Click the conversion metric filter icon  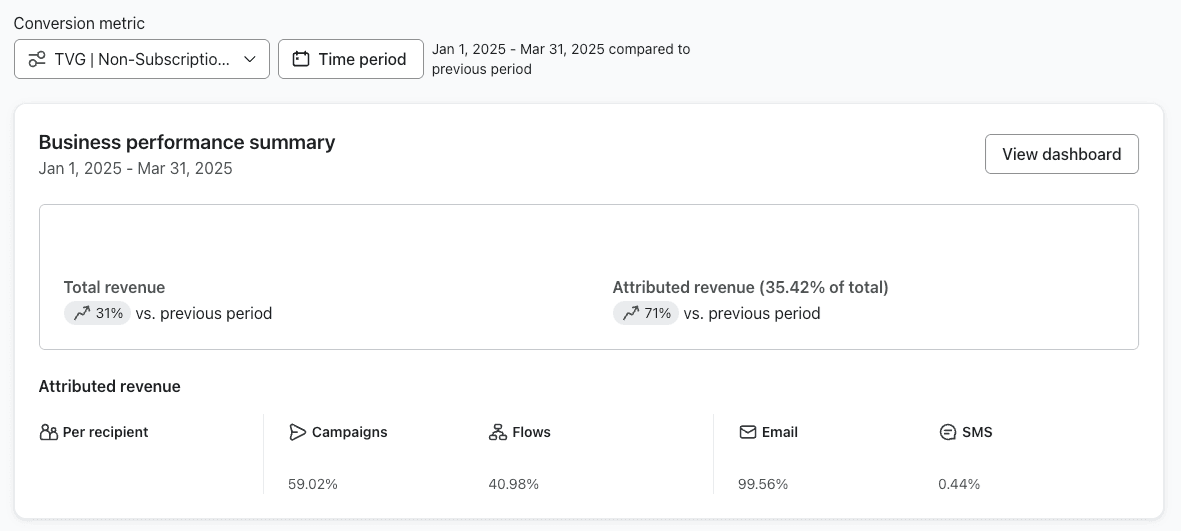[x=37, y=59]
